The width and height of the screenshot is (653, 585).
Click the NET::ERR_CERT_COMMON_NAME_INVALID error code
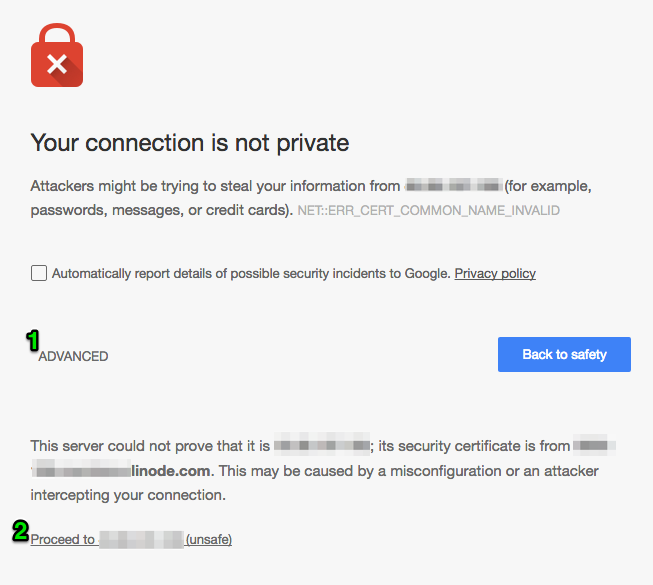[428, 211]
